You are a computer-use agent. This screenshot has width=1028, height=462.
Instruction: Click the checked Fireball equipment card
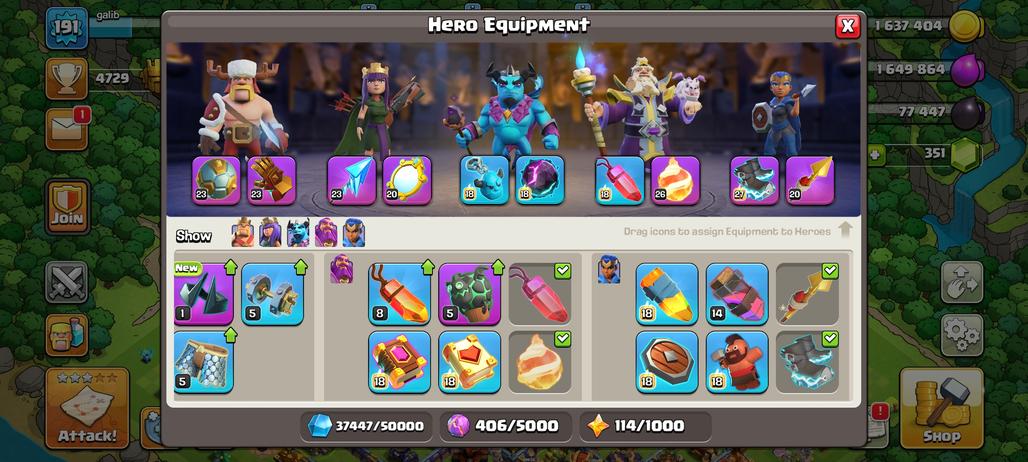pos(540,362)
